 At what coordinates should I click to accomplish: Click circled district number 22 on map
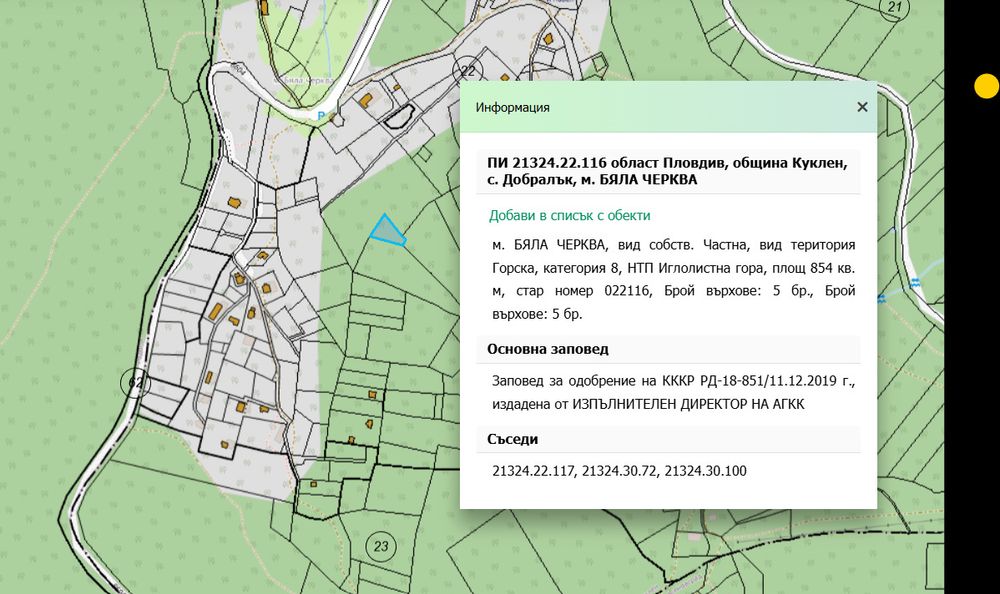click(x=467, y=71)
